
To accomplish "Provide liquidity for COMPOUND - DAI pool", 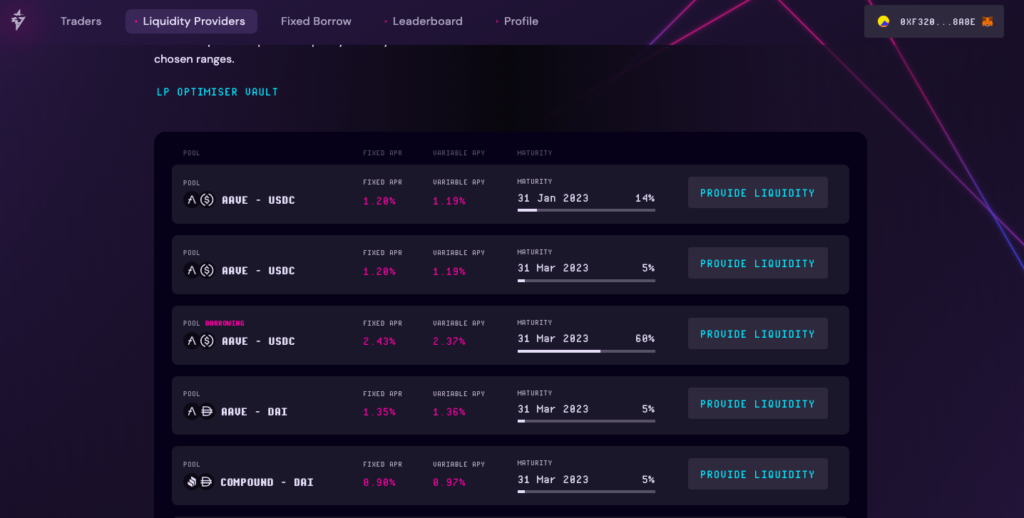I will (x=758, y=474).
